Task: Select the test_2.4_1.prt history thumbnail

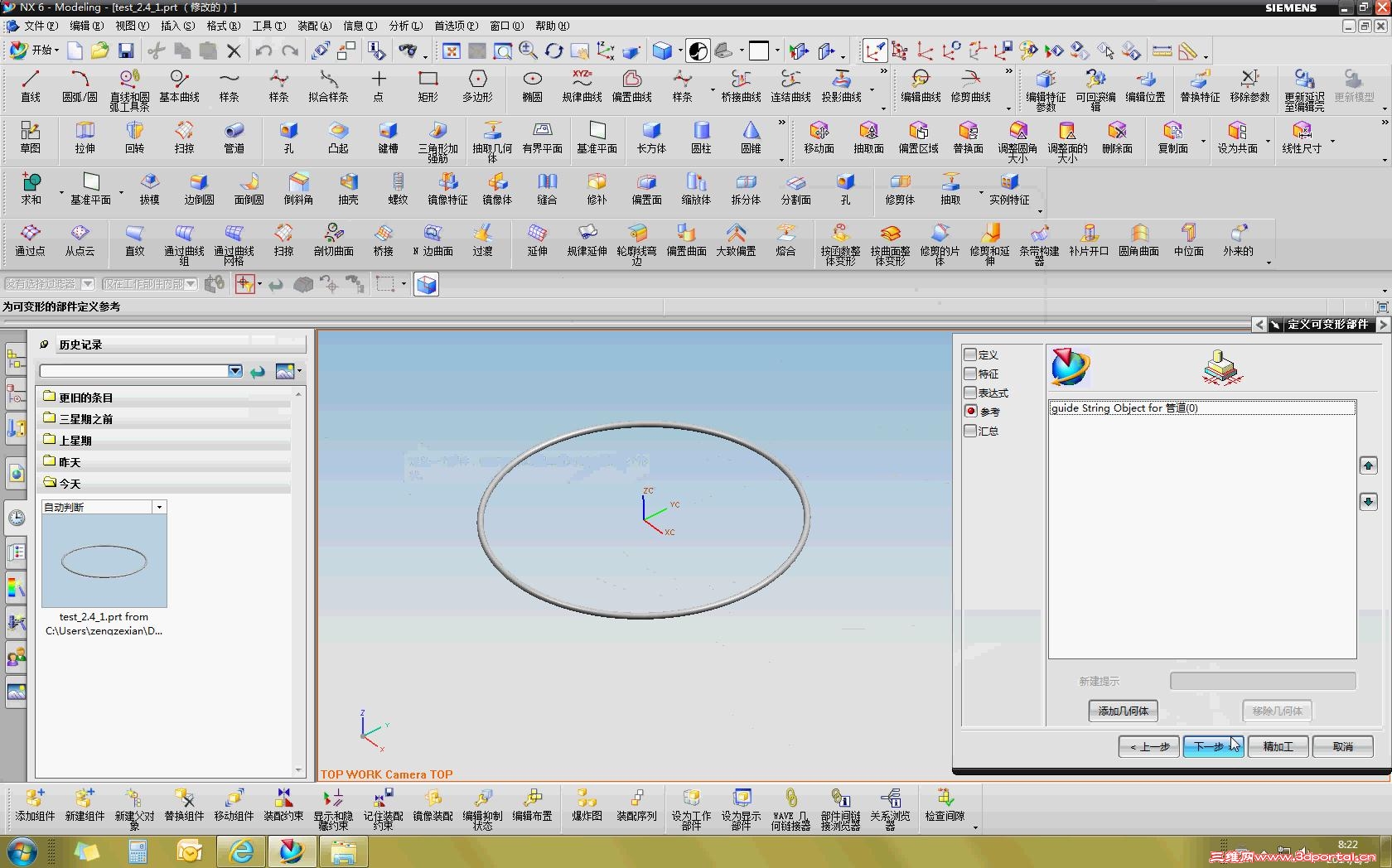Action: [x=104, y=562]
